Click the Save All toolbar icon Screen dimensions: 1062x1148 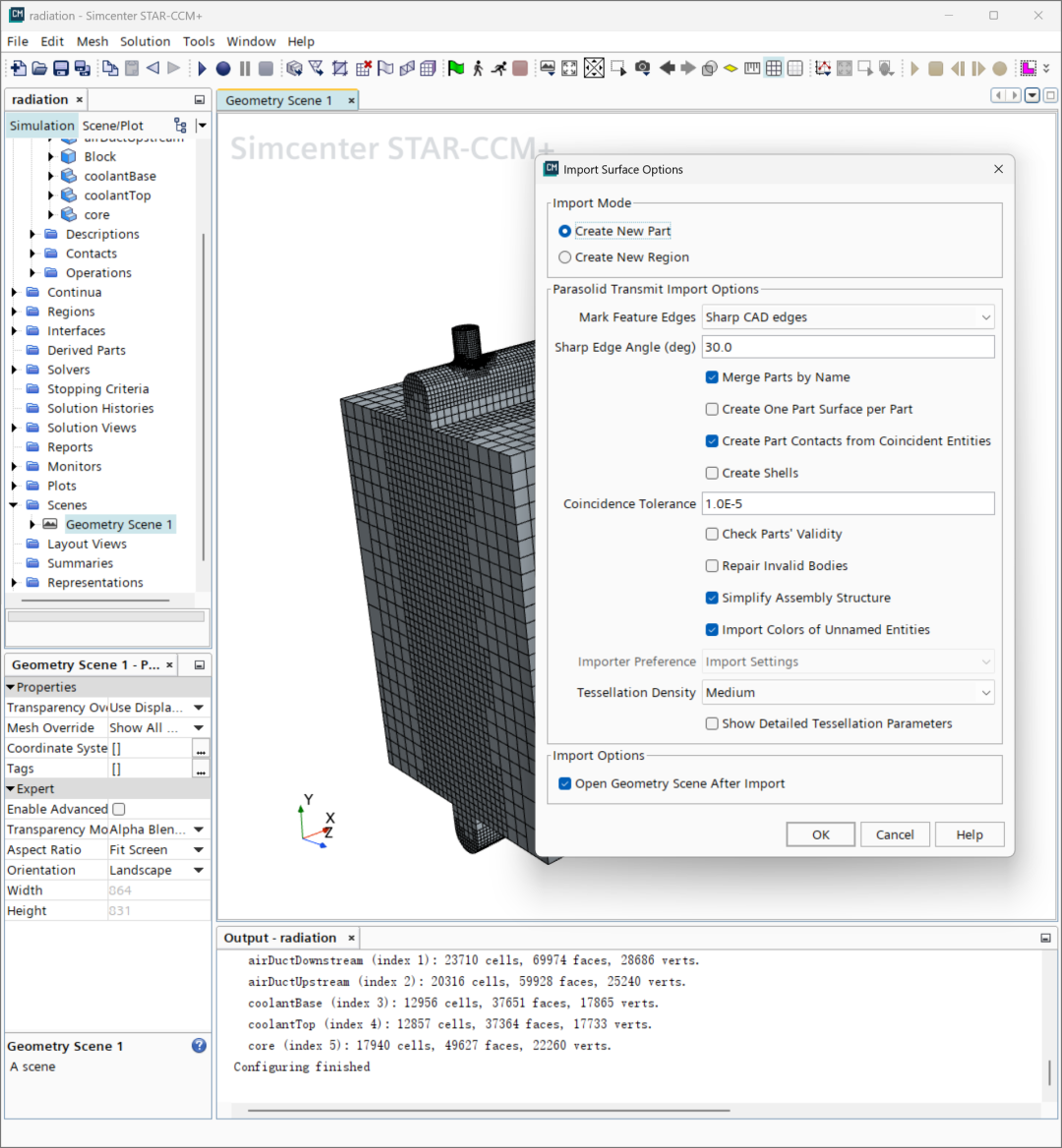82,69
